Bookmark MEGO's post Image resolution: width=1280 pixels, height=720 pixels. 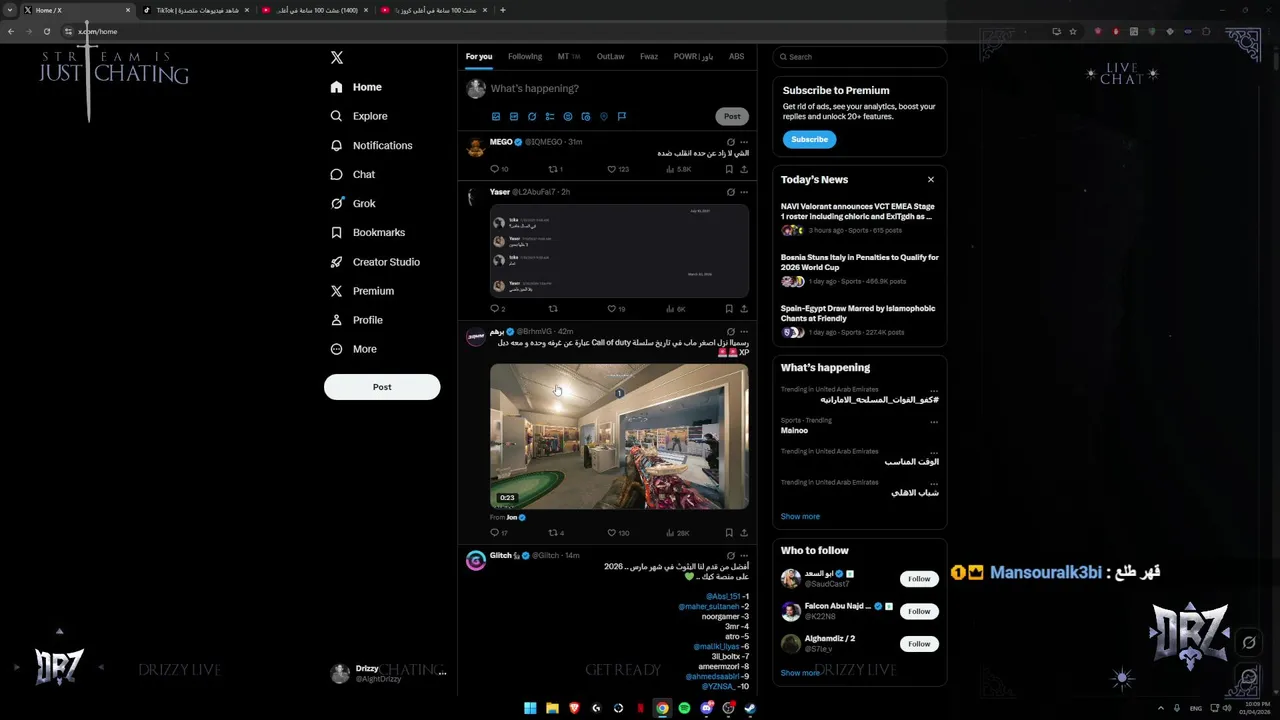pyautogui.click(x=729, y=169)
